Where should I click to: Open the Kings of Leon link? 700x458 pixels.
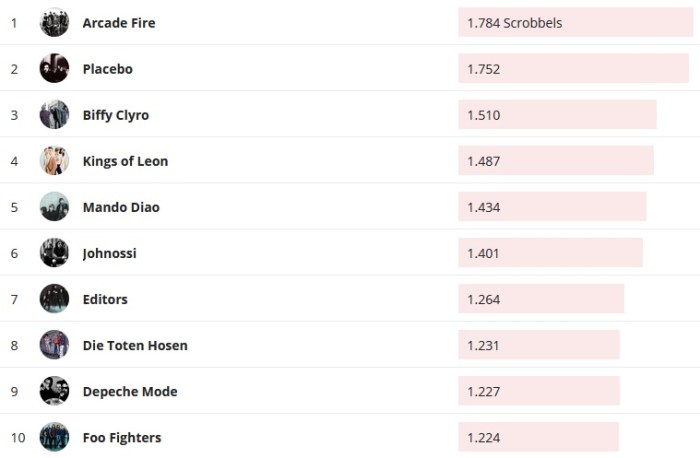click(x=125, y=161)
